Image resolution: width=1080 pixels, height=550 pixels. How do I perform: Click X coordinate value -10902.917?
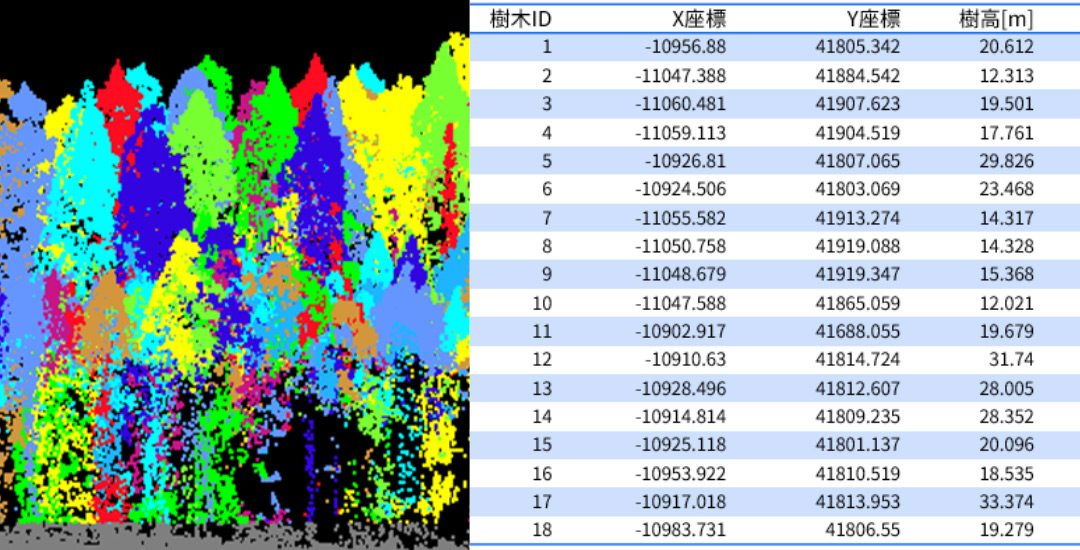(680, 331)
